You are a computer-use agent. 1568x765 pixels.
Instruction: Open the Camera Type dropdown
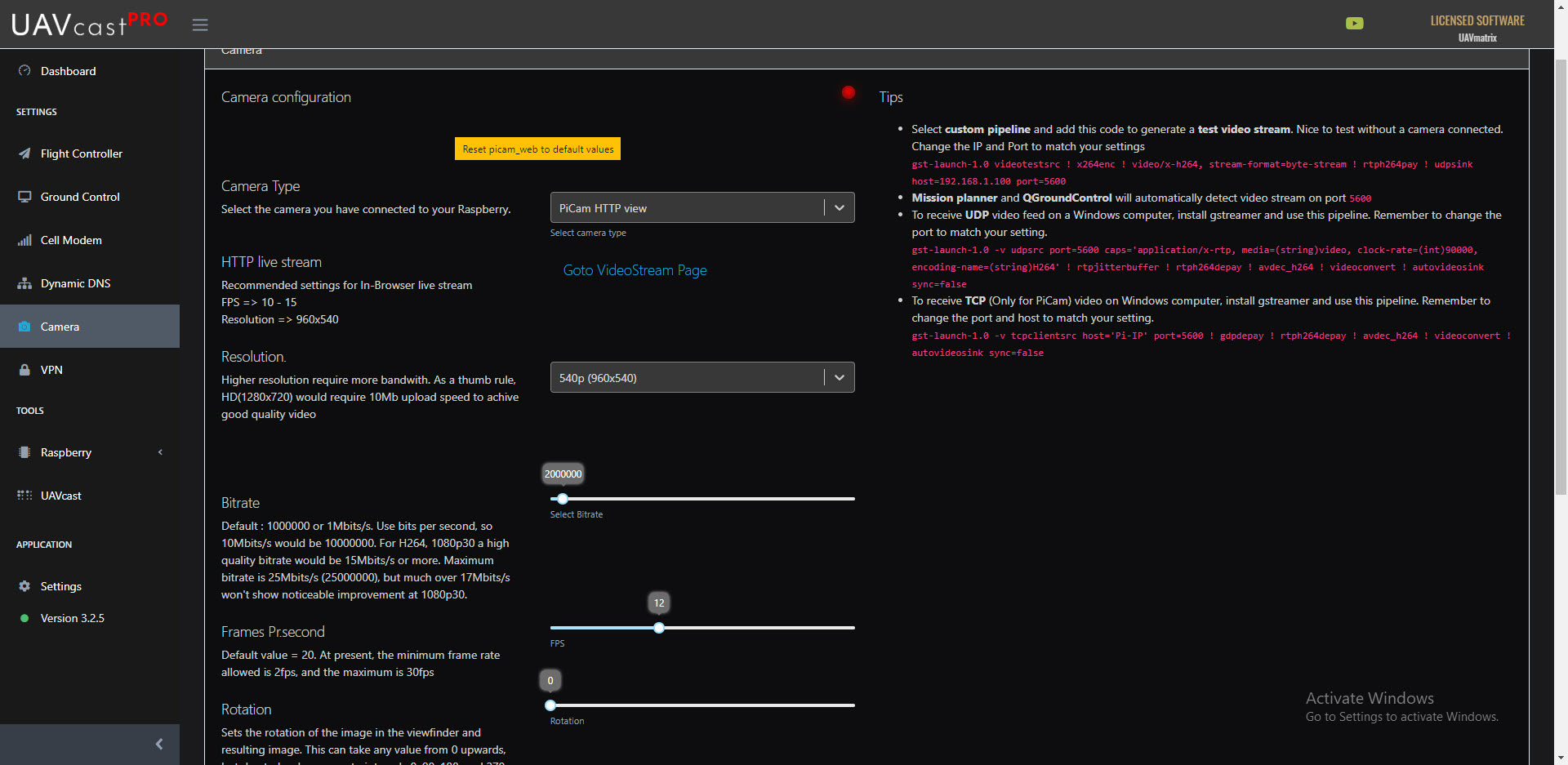click(702, 207)
